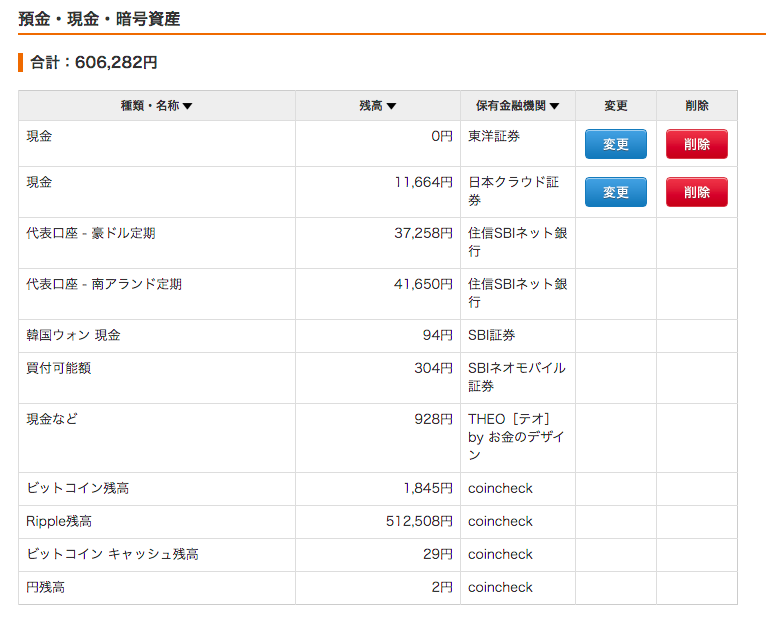Sort by 保有金融機関 column header
The height and width of the screenshot is (618, 766).
coord(517,106)
